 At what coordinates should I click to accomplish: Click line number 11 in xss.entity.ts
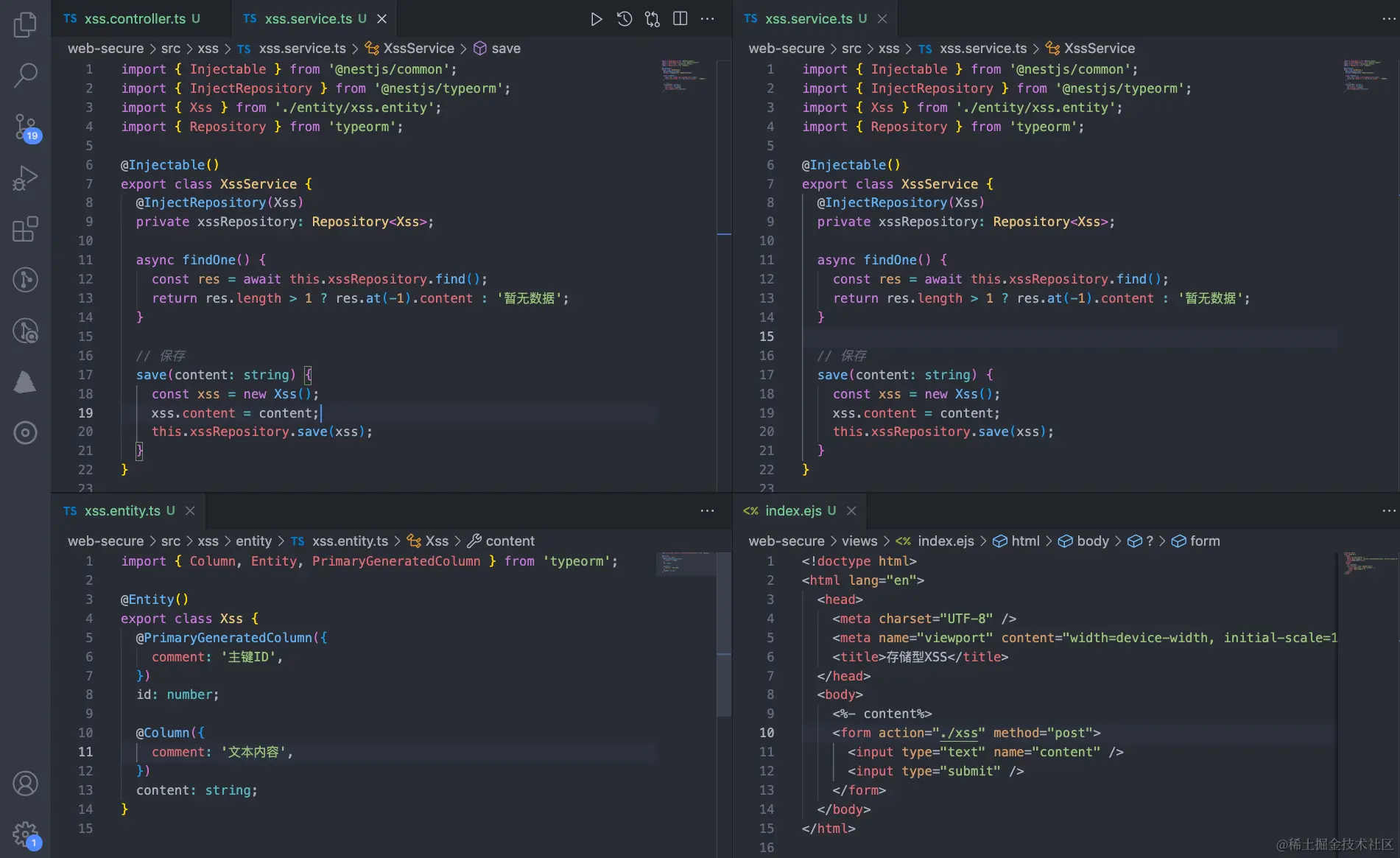point(85,752)
